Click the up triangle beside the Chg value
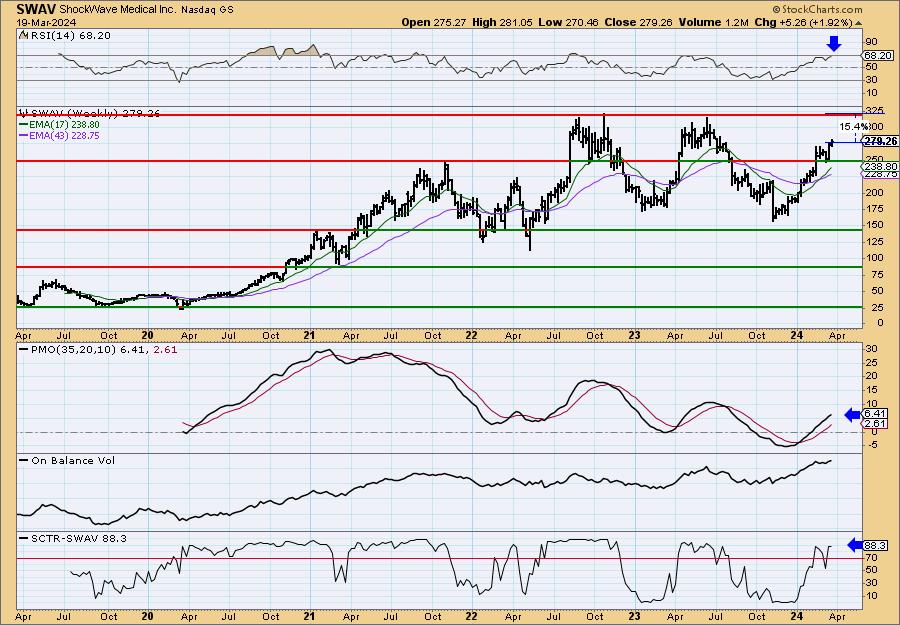Image resolution: width=900 pixels, height=625 pixels. click(x=858, y=23)
